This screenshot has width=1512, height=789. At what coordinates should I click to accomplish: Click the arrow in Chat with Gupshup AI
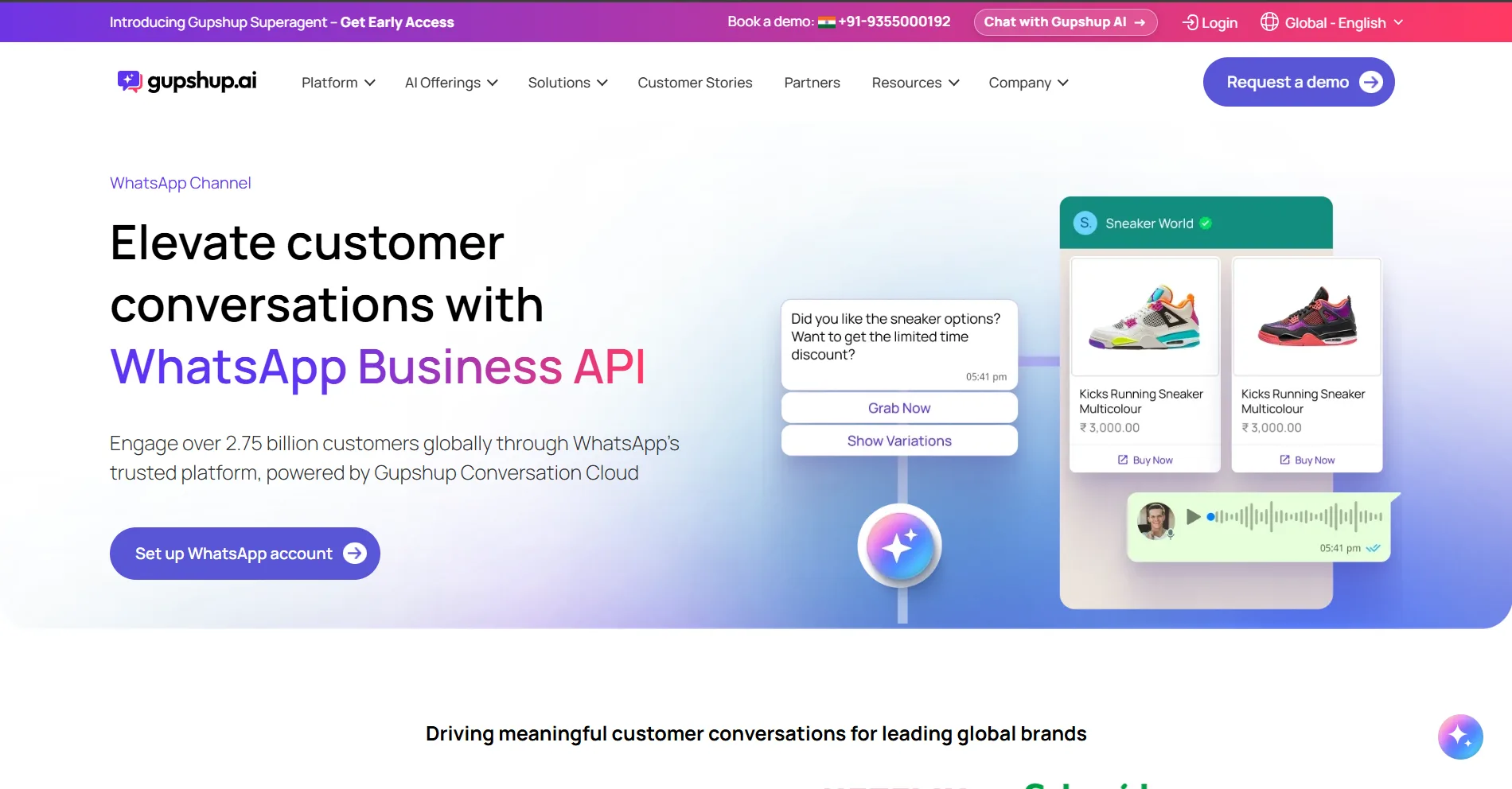pyautogui.click(x=1140, y=22)
